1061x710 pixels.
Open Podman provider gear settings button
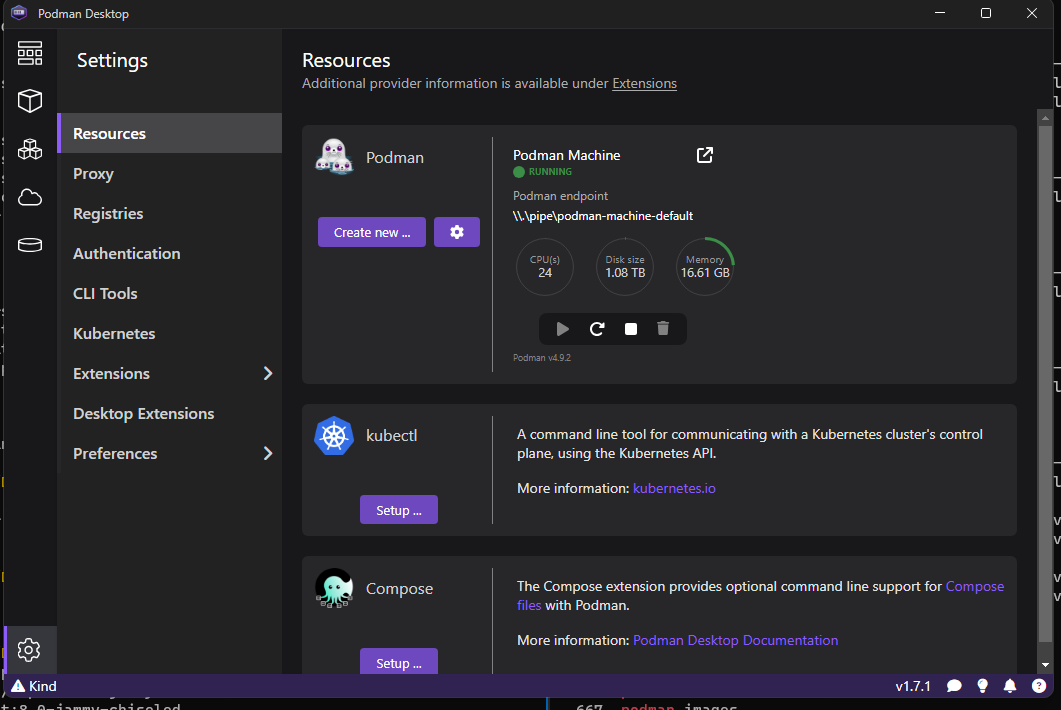(x=457, y=232)
